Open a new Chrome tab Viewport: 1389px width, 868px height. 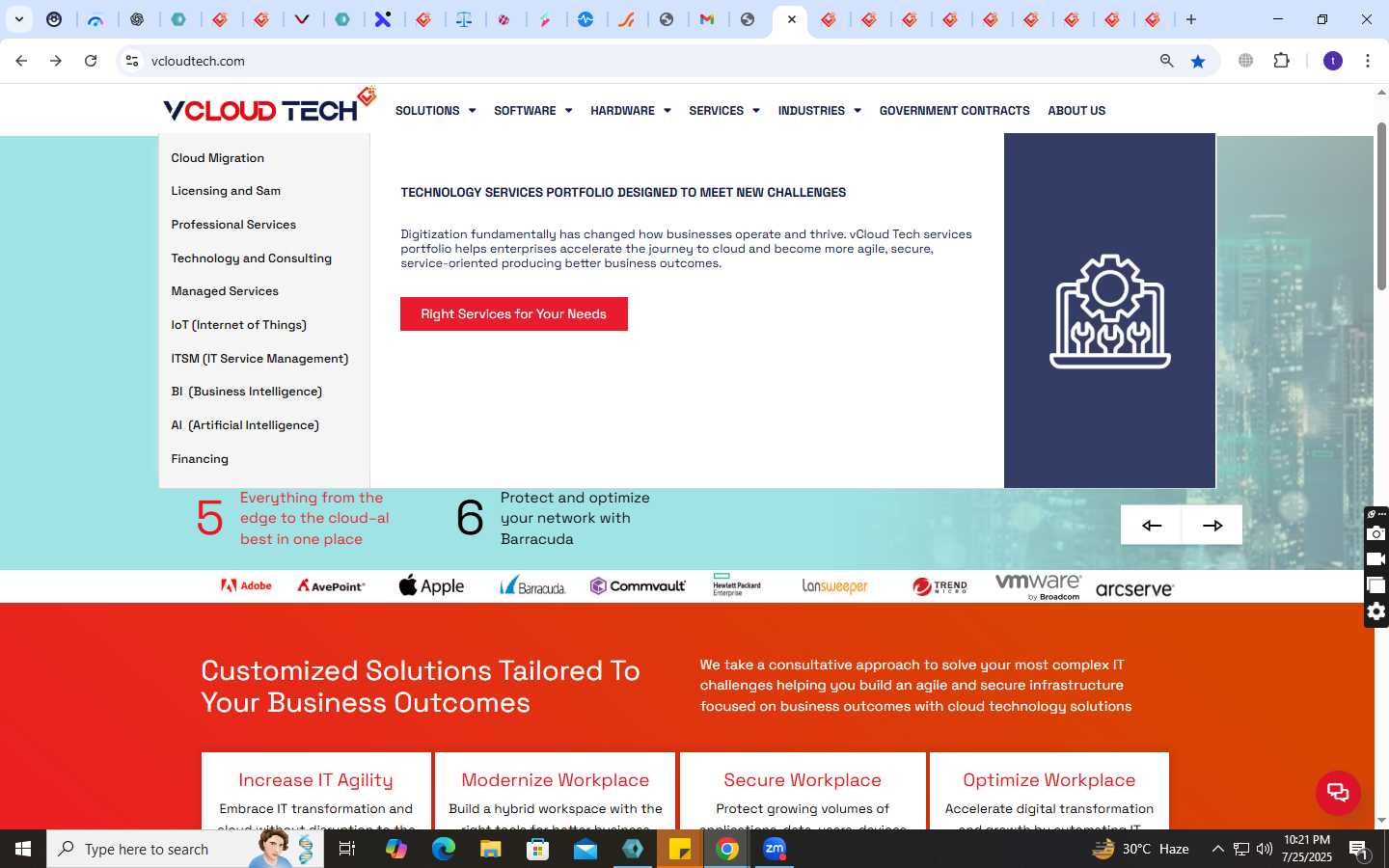[1191, 19]
